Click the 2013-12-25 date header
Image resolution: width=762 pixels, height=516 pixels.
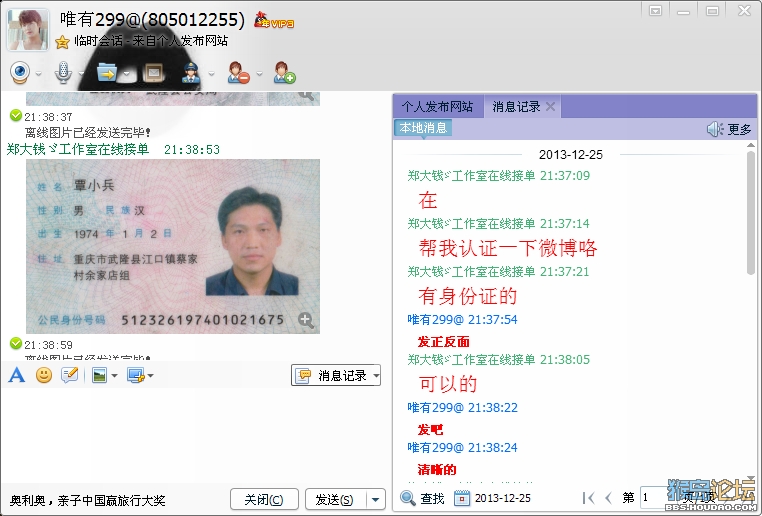click(571, 155)
